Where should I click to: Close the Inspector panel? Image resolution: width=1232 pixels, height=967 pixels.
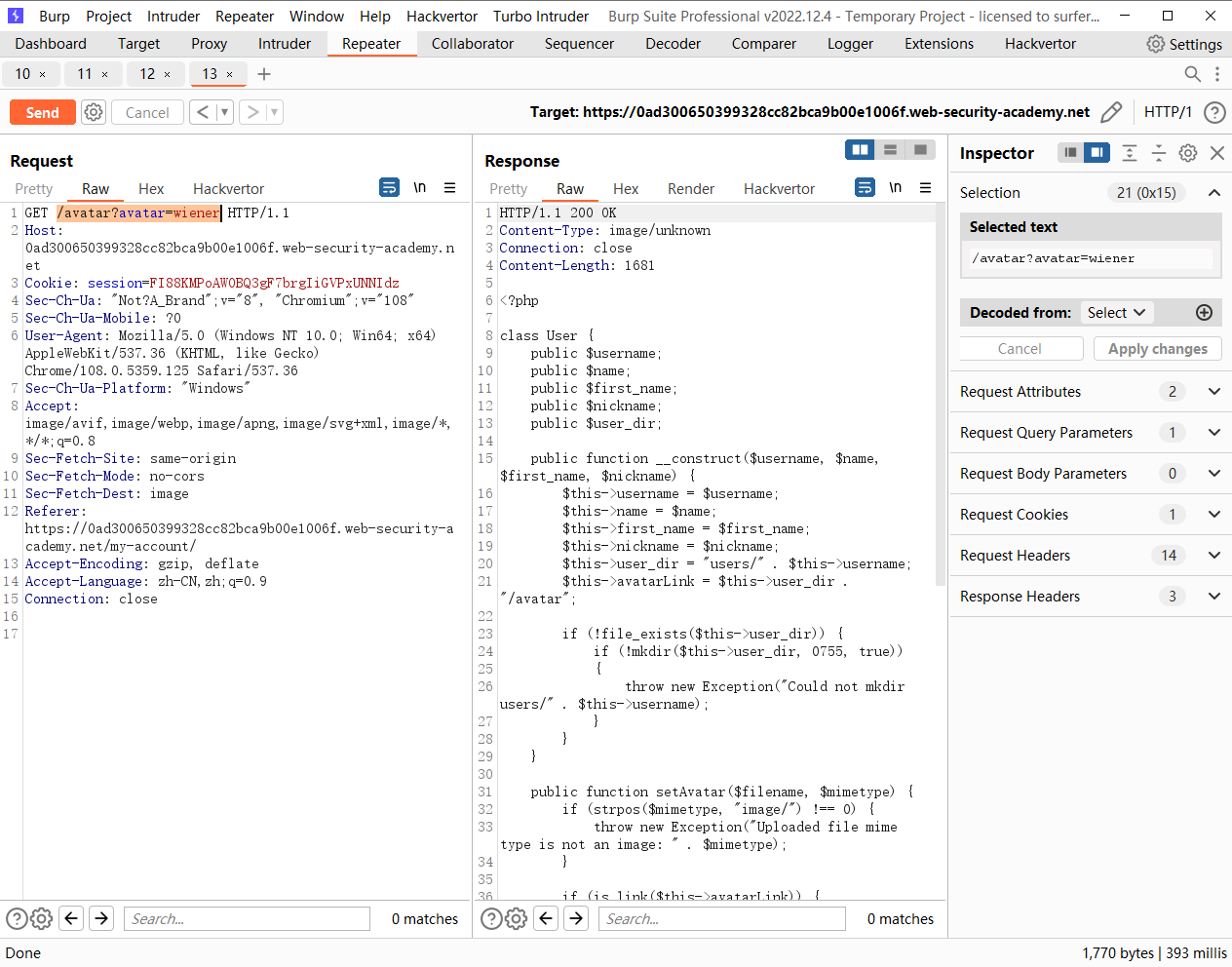(x=1217, y=153)
